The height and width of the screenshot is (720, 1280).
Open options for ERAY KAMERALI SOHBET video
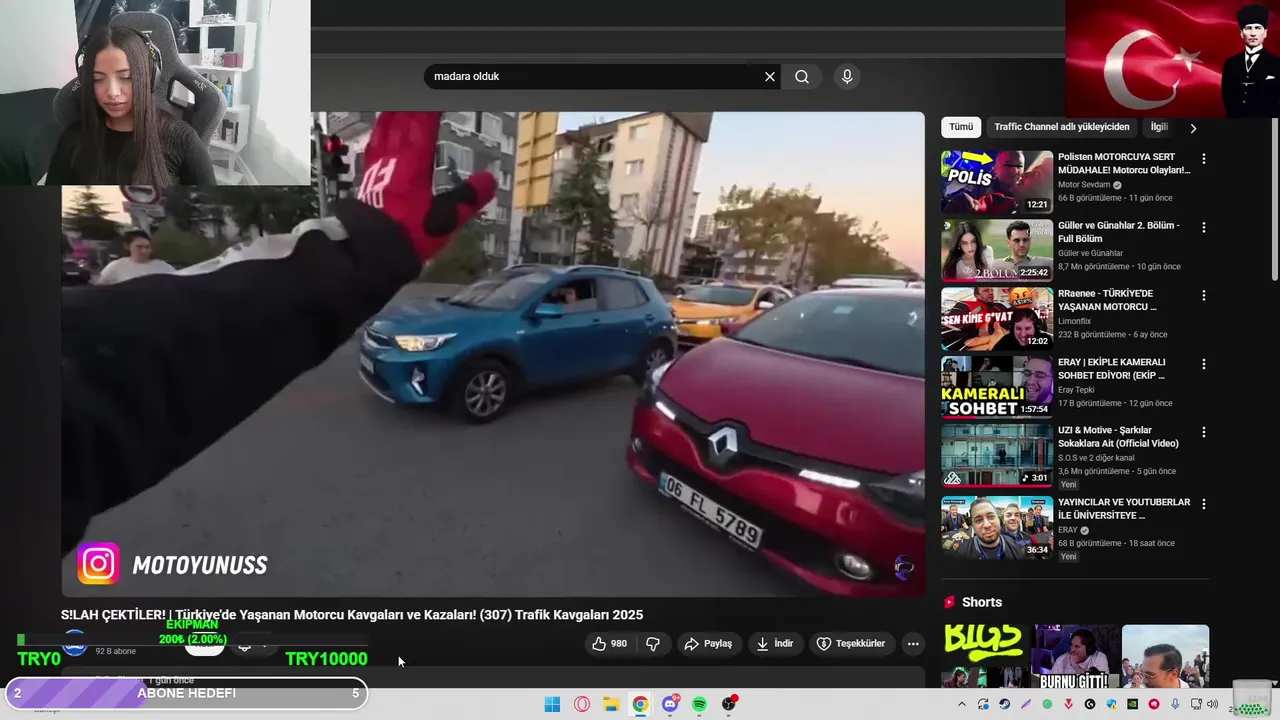[1204, 363]
